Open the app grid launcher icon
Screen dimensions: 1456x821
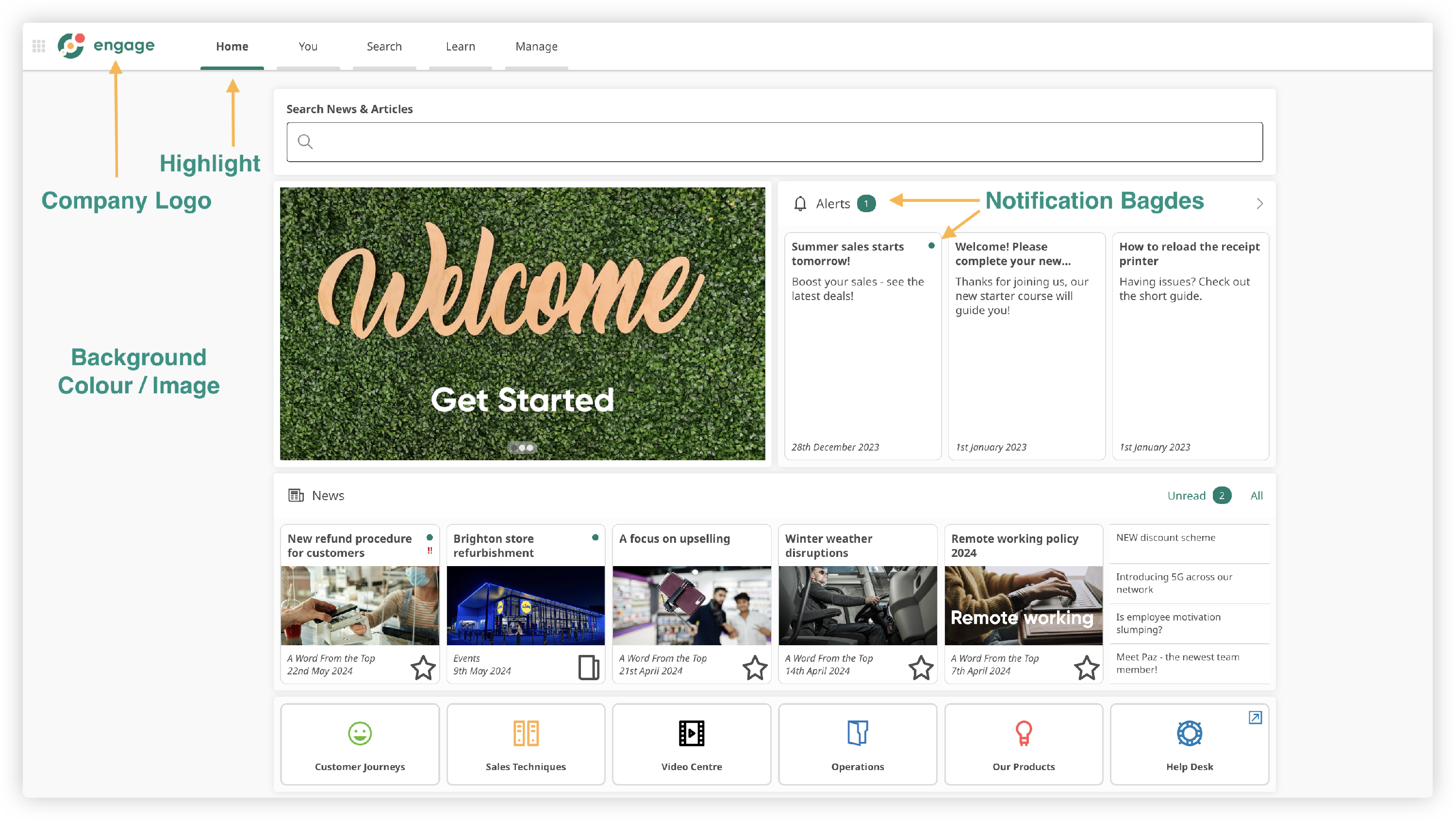[x=38, y=46]
